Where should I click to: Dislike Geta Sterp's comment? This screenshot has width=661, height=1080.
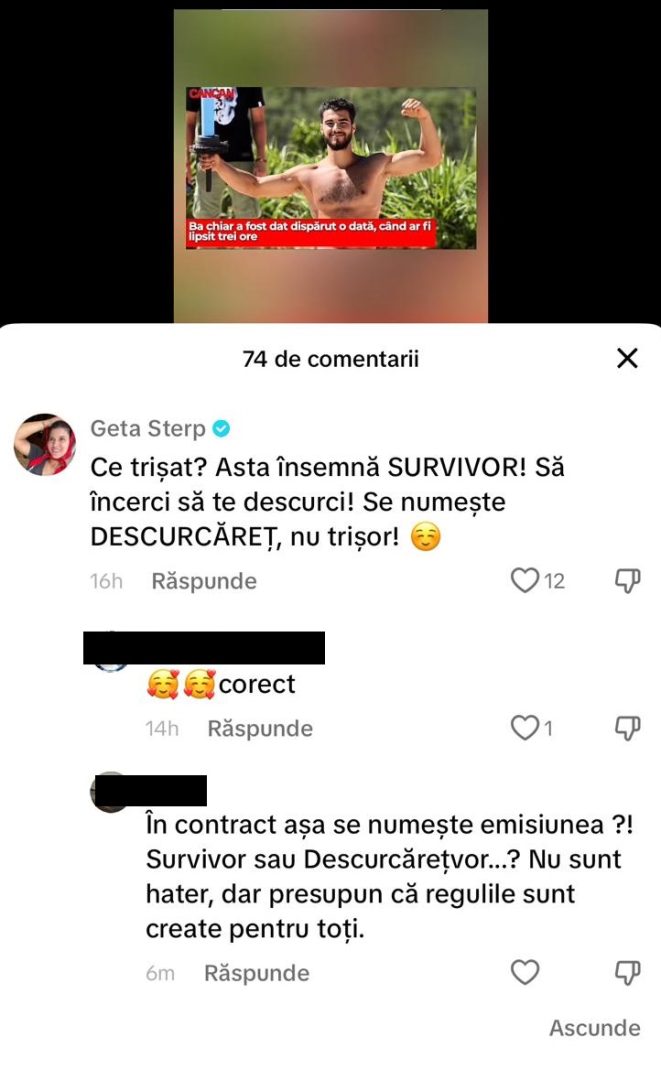(x=627, y=581)
